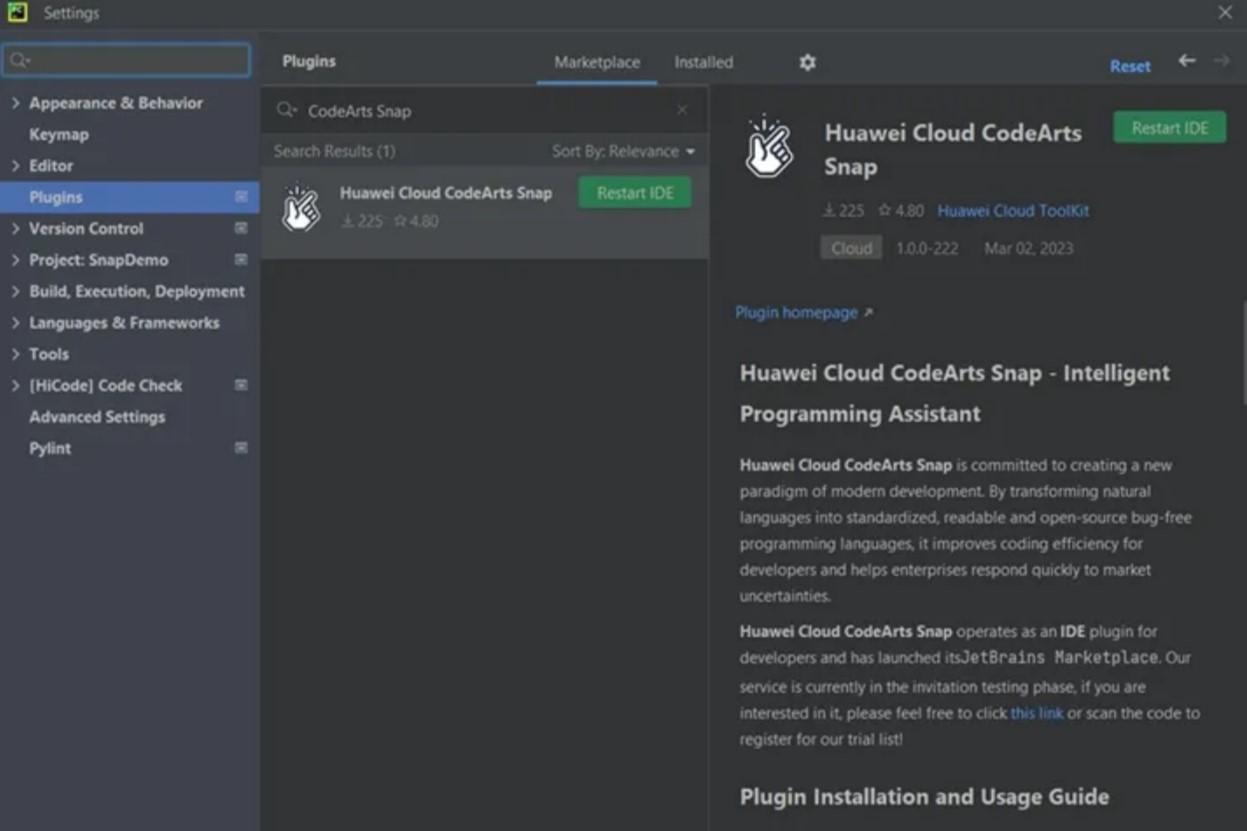Open the plugin settings gear icon
Image resolution: width=1247 pixels, height=831 pixels.
(806, 61)
